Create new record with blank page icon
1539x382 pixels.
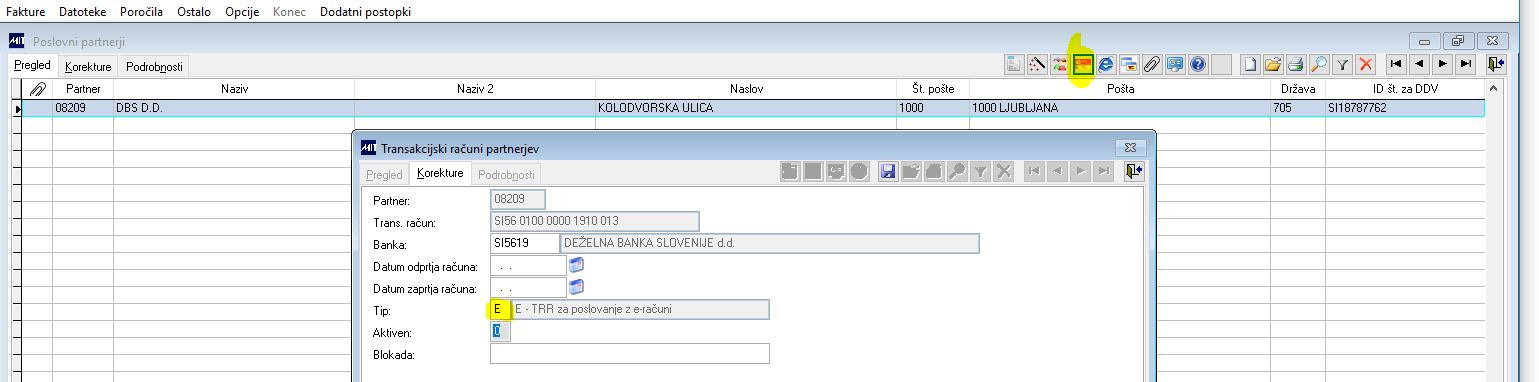tap(1251, 64)
